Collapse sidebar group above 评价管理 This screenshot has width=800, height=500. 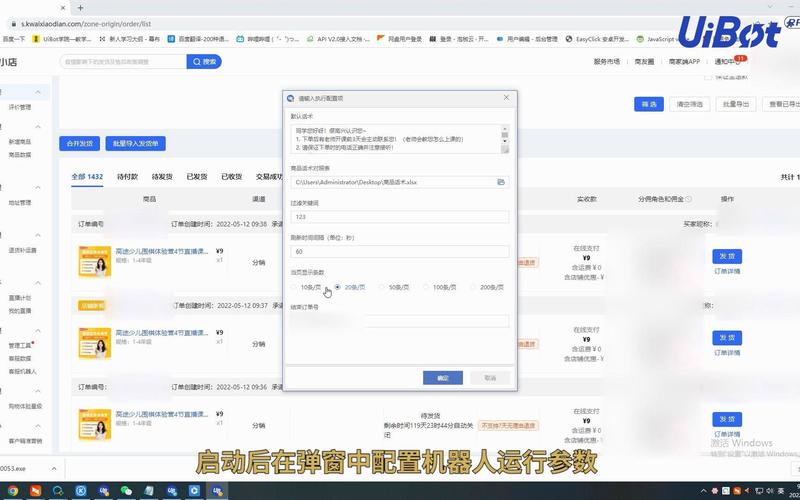tap(38, 92)
